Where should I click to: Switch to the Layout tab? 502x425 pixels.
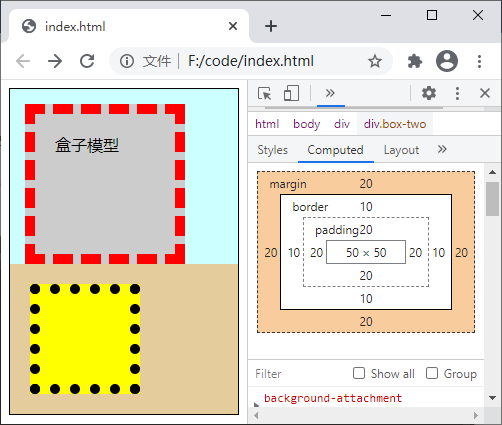tap(401, 150)
